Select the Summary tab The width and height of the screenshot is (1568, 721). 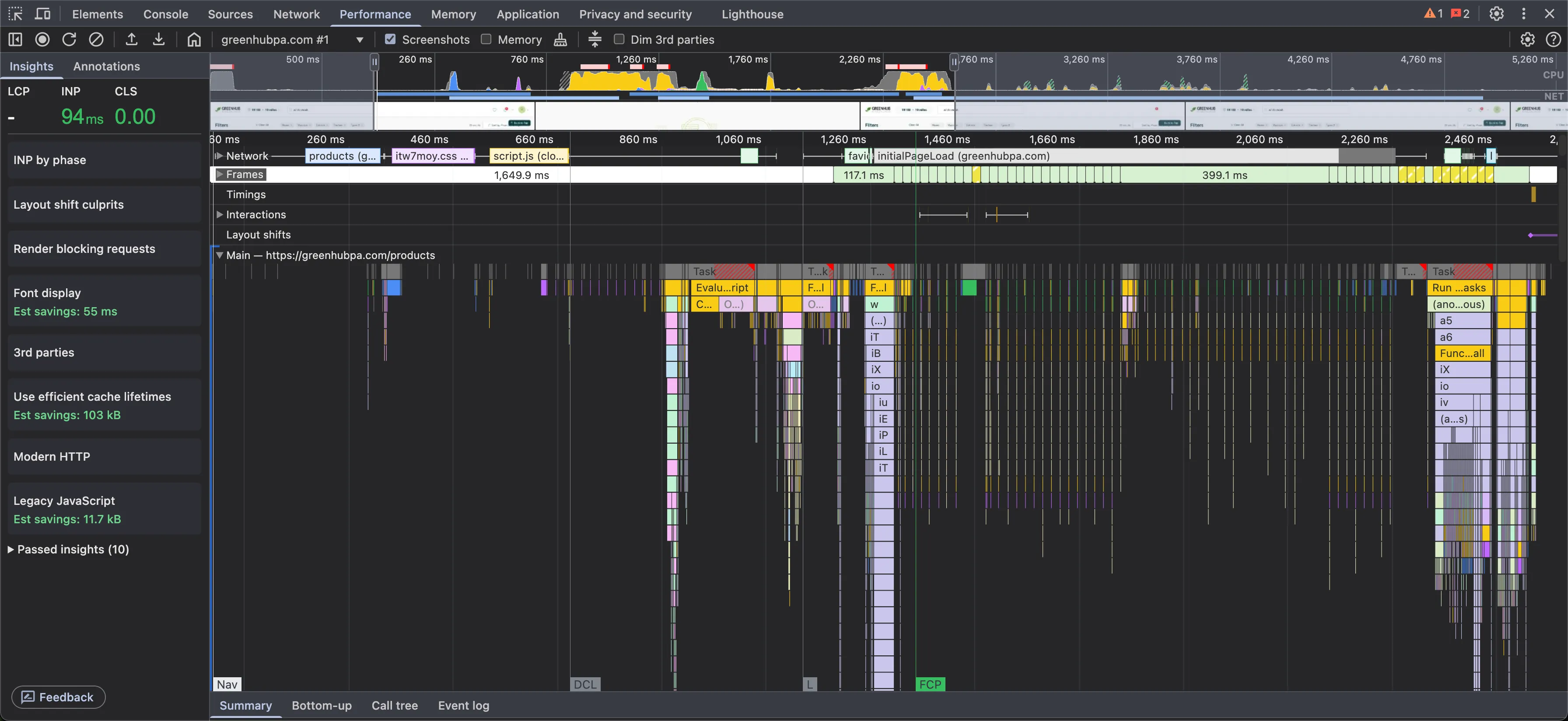[x=245, y=705]
